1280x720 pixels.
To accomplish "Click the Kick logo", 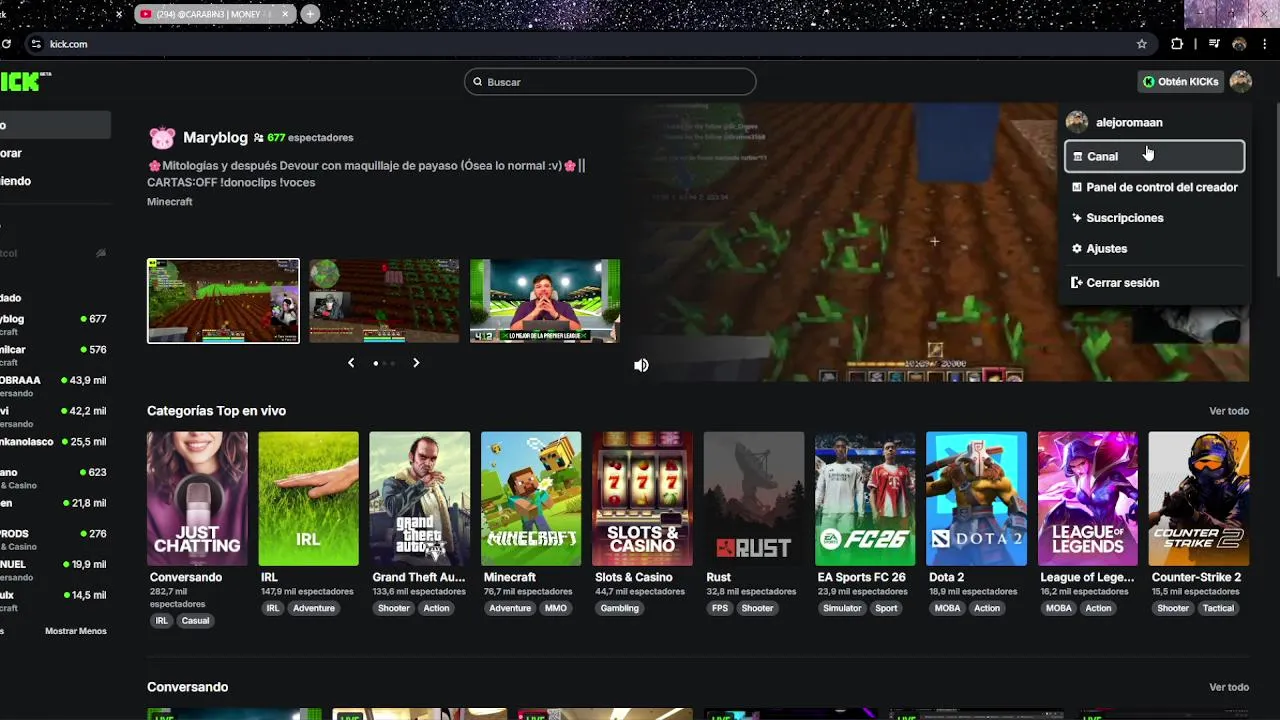I will [x=25, y=82].
